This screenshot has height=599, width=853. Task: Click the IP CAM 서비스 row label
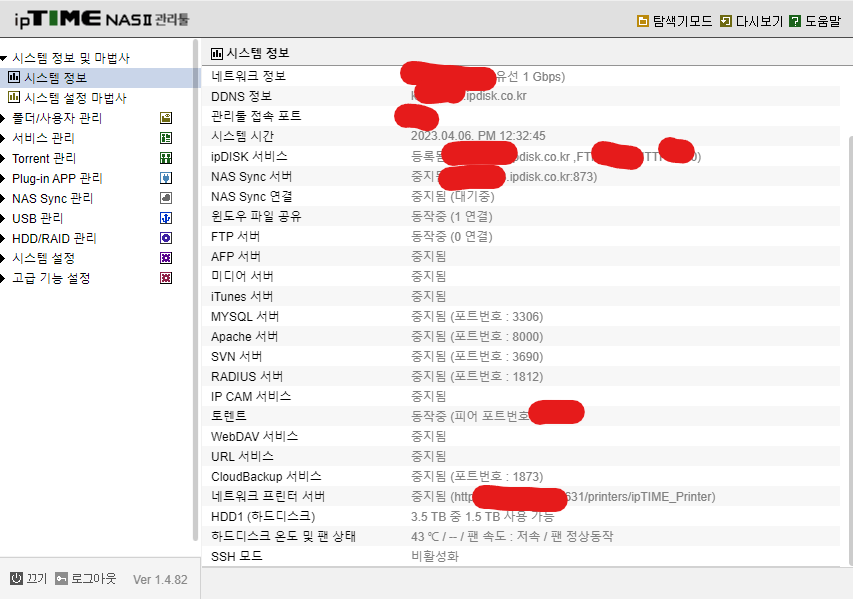click(251, 397)
